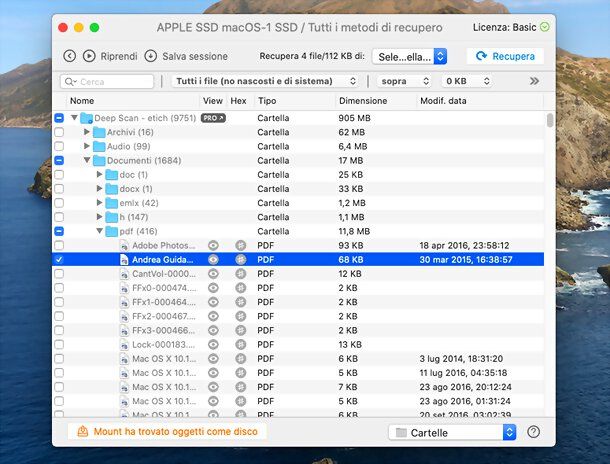Click the PRO badge next to Deep Scan
610x464 pixels.
tap(213, 118)
